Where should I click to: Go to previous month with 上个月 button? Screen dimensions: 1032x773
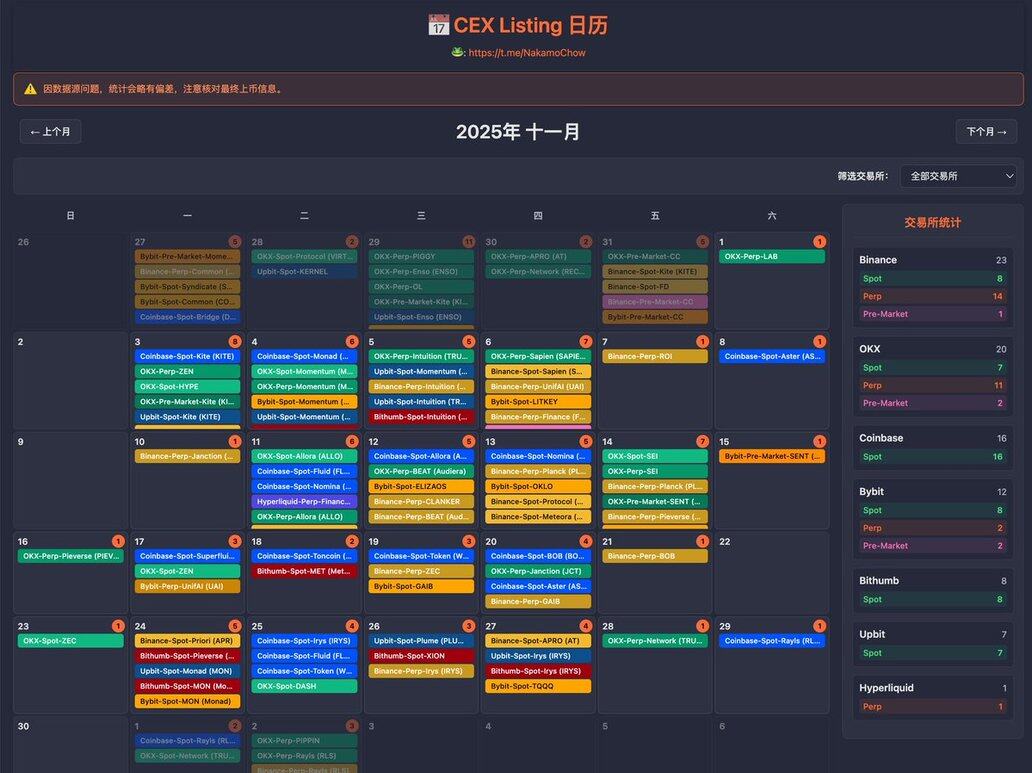(50, 132)
